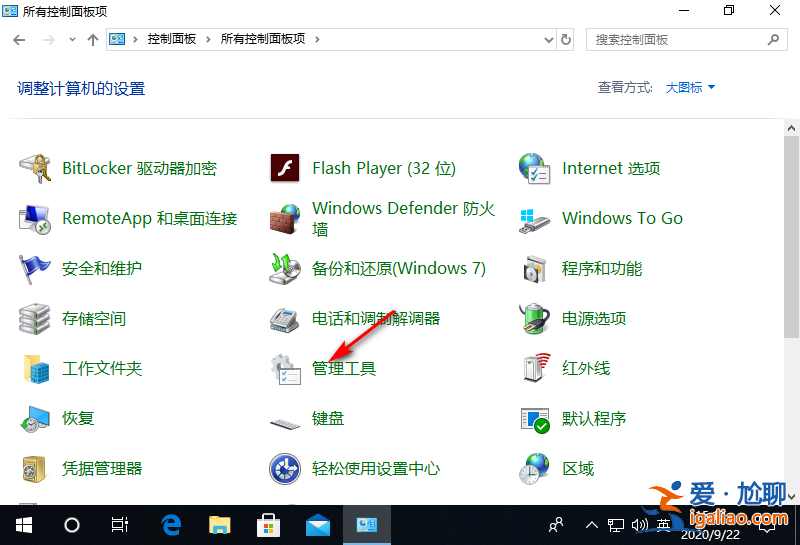The image size is (800, 545).
Task: Open the 管理工具 gear icon
Action: pos(285,368)
